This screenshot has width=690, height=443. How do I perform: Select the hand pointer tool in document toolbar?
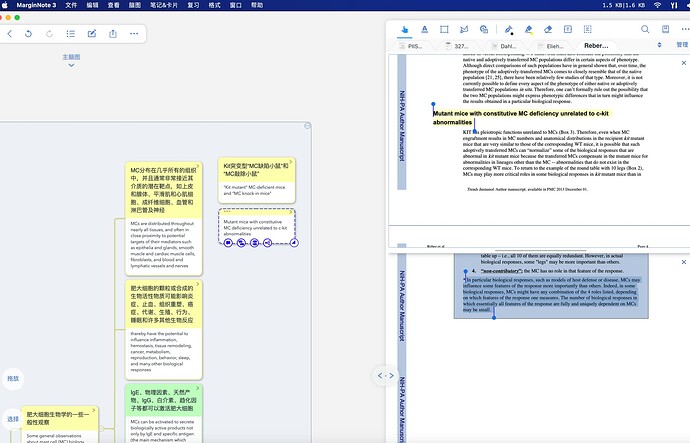404,29
